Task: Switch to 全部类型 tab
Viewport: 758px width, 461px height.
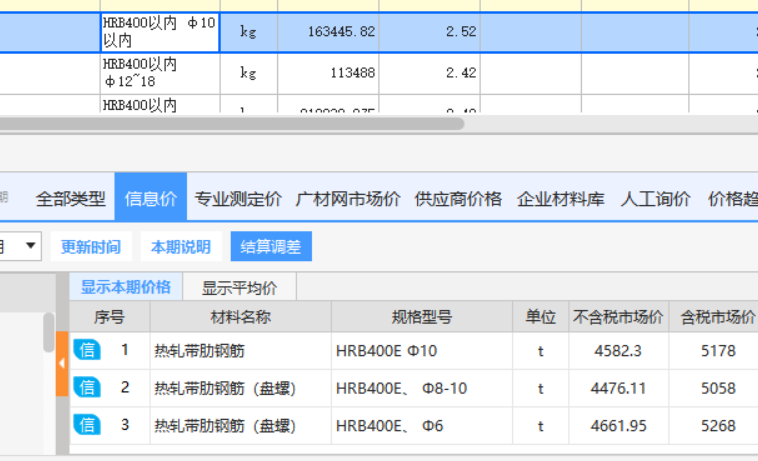Action: [x=71, y=199]
